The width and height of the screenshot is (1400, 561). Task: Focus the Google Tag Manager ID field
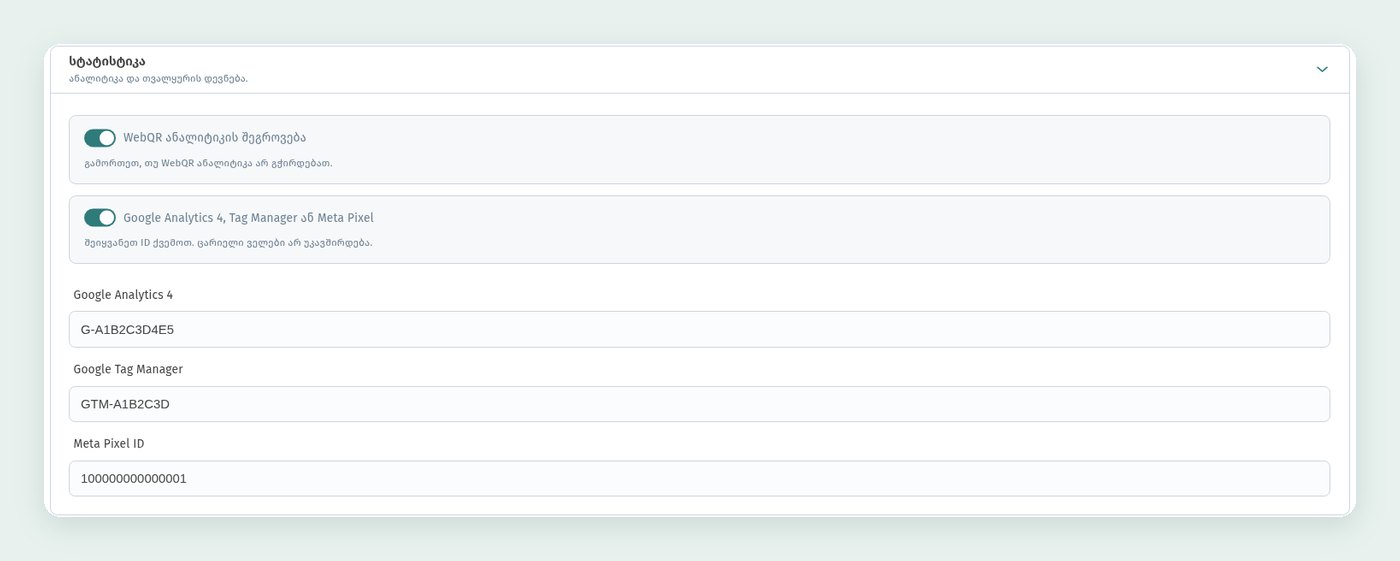pyautogui.click(x=699, y=404)
